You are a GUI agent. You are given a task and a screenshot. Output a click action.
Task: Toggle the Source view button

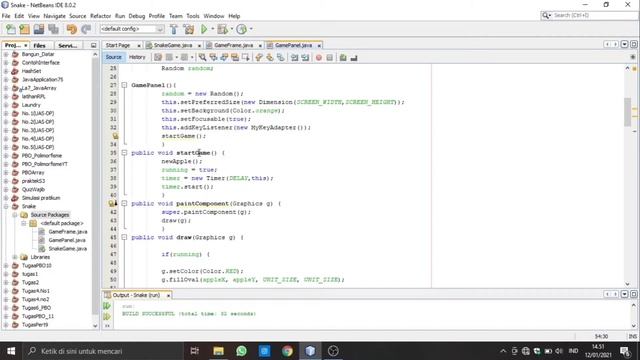(113, 58)
